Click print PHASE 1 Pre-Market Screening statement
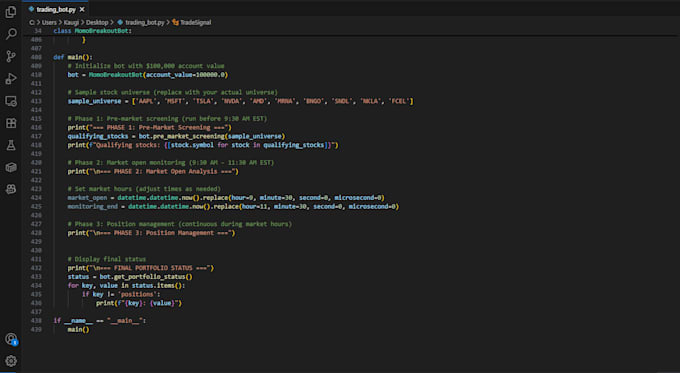The image size is (680, 373). 150,128
